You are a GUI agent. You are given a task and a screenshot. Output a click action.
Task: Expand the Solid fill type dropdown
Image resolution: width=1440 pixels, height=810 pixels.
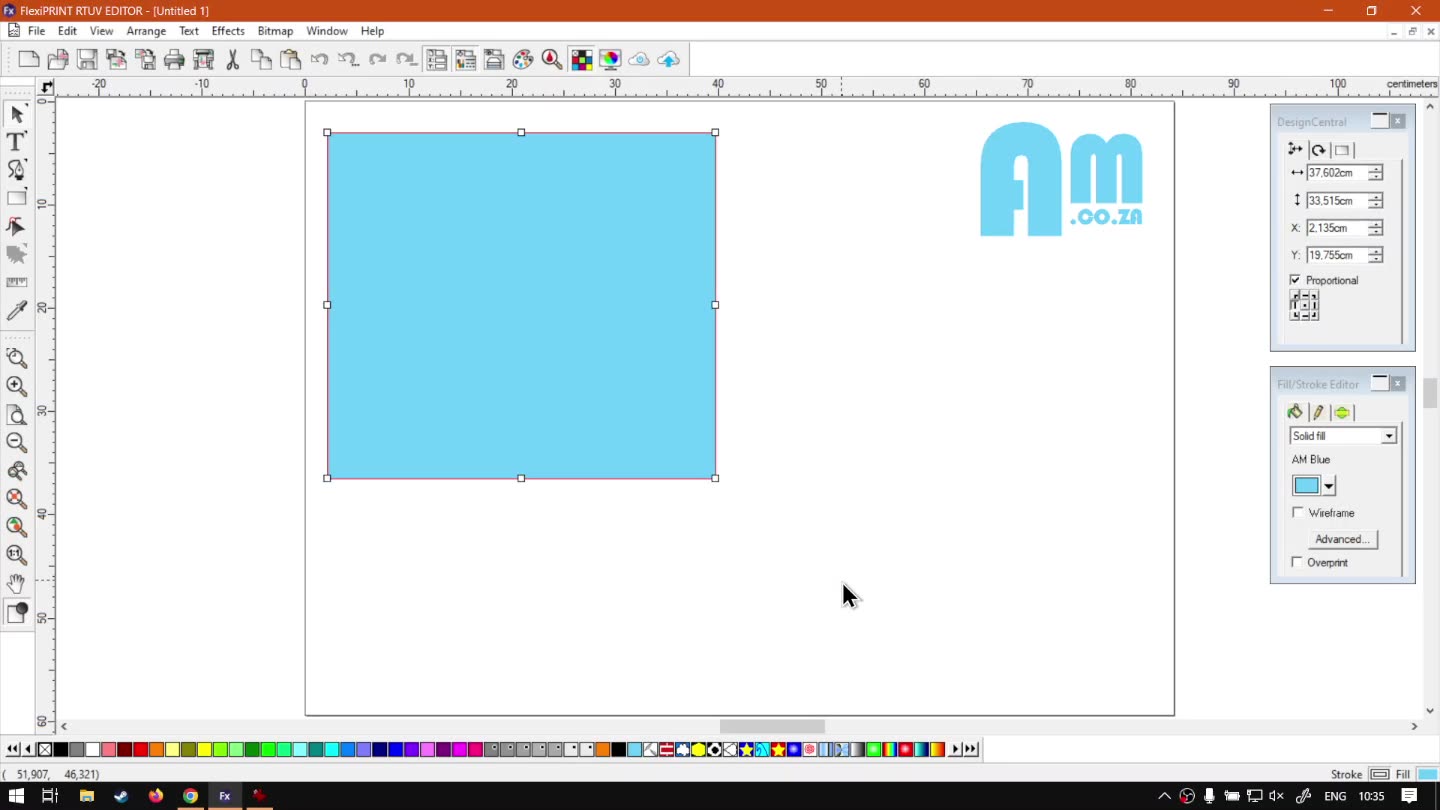(1388, 436)
